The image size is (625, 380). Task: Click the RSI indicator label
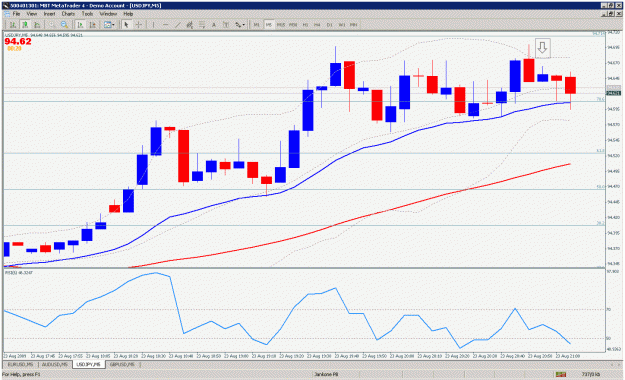coord(19,273)
